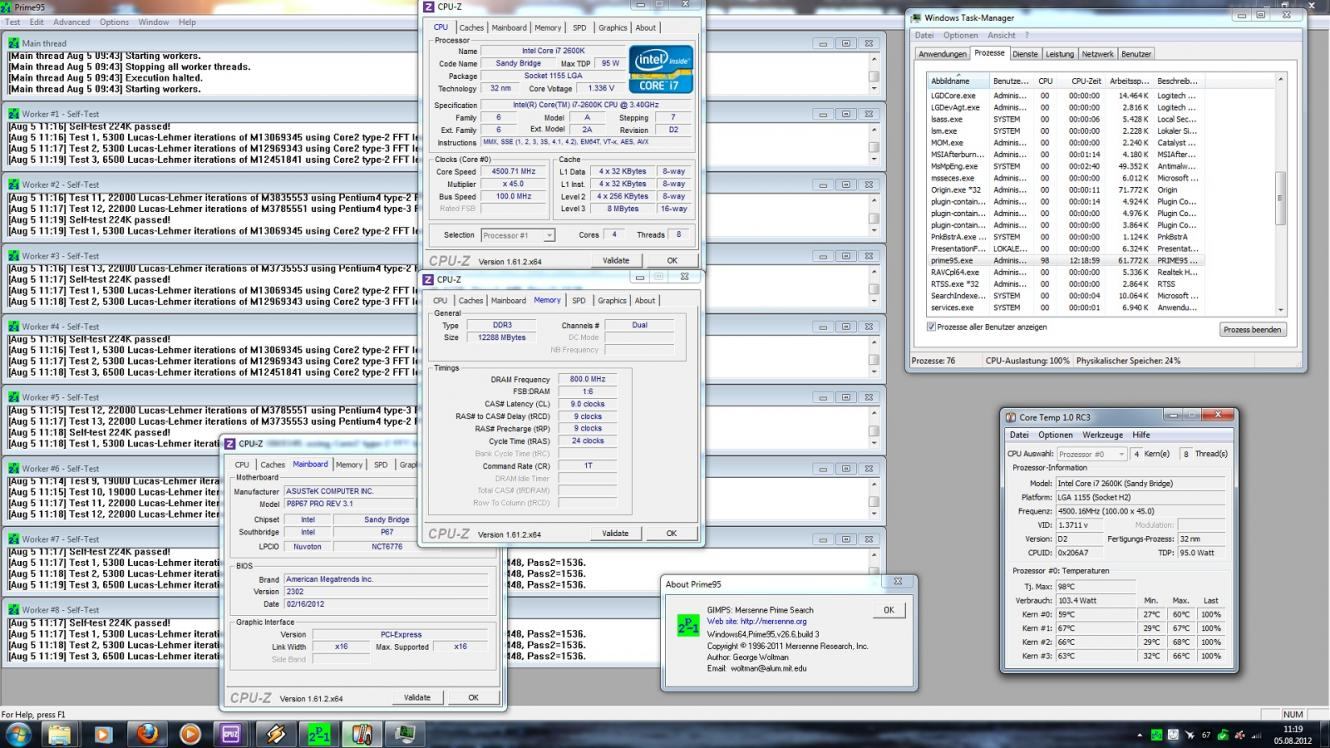Viewport: 1330px width, 748px height.
Task: Open Prime95 Advanced menu
Action: [71, 22]
